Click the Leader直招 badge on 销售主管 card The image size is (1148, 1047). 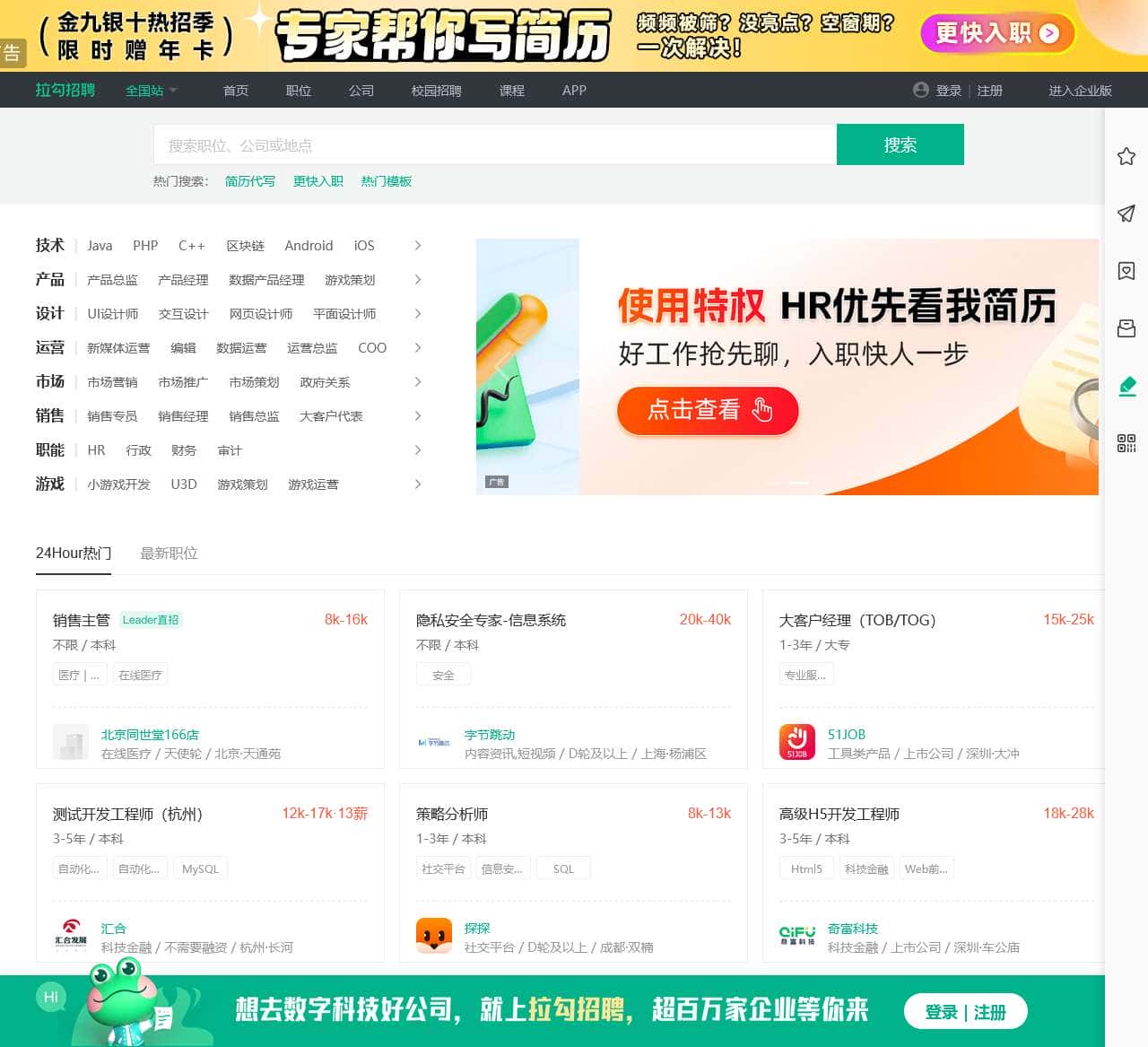(x=151, y=620)
